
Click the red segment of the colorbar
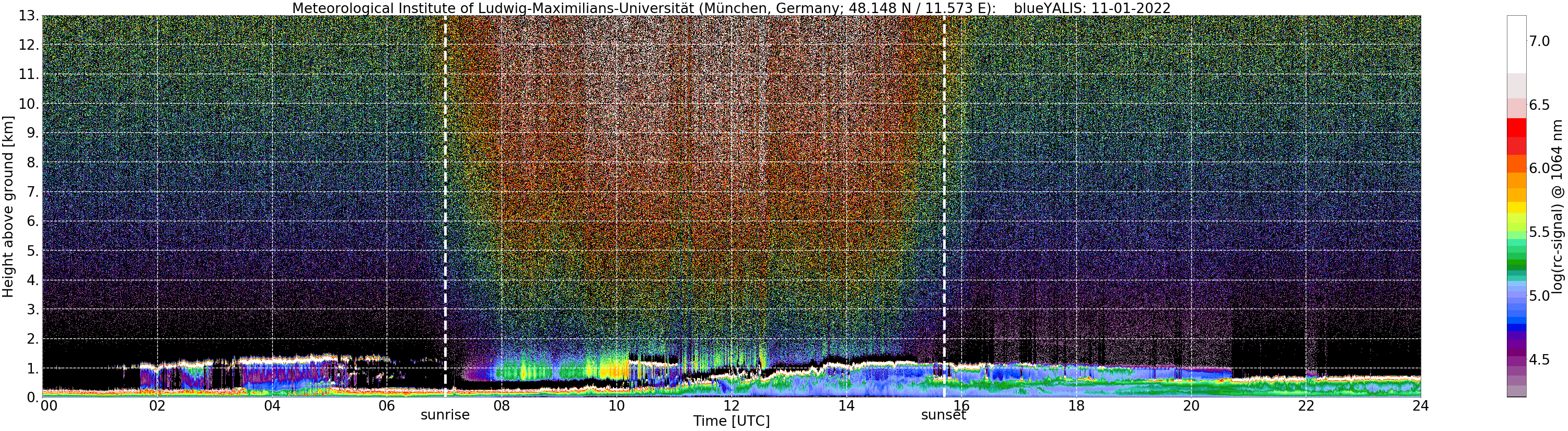tap(1516, 128)
